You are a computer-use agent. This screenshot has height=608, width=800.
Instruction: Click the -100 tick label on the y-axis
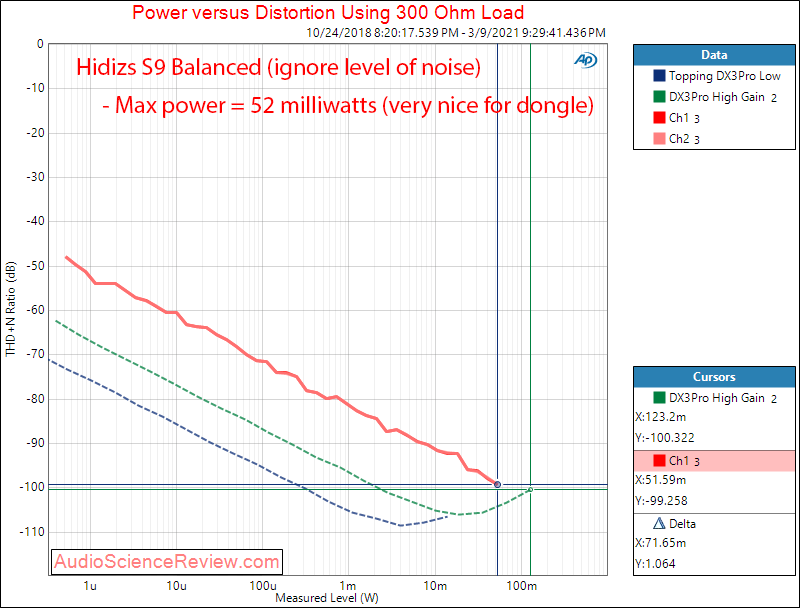tap(32, 487)
